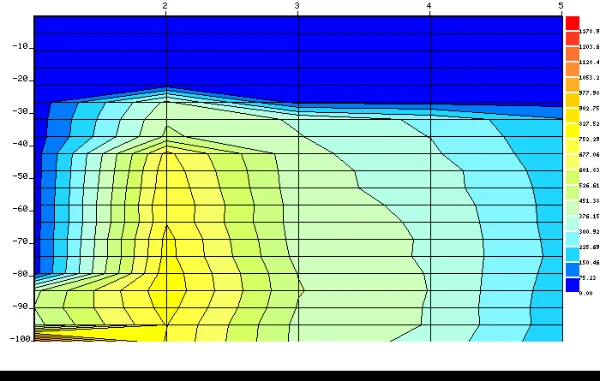The image size is (600, 381).
Task: Click depth axis label -60
Action: click(20, 209)
